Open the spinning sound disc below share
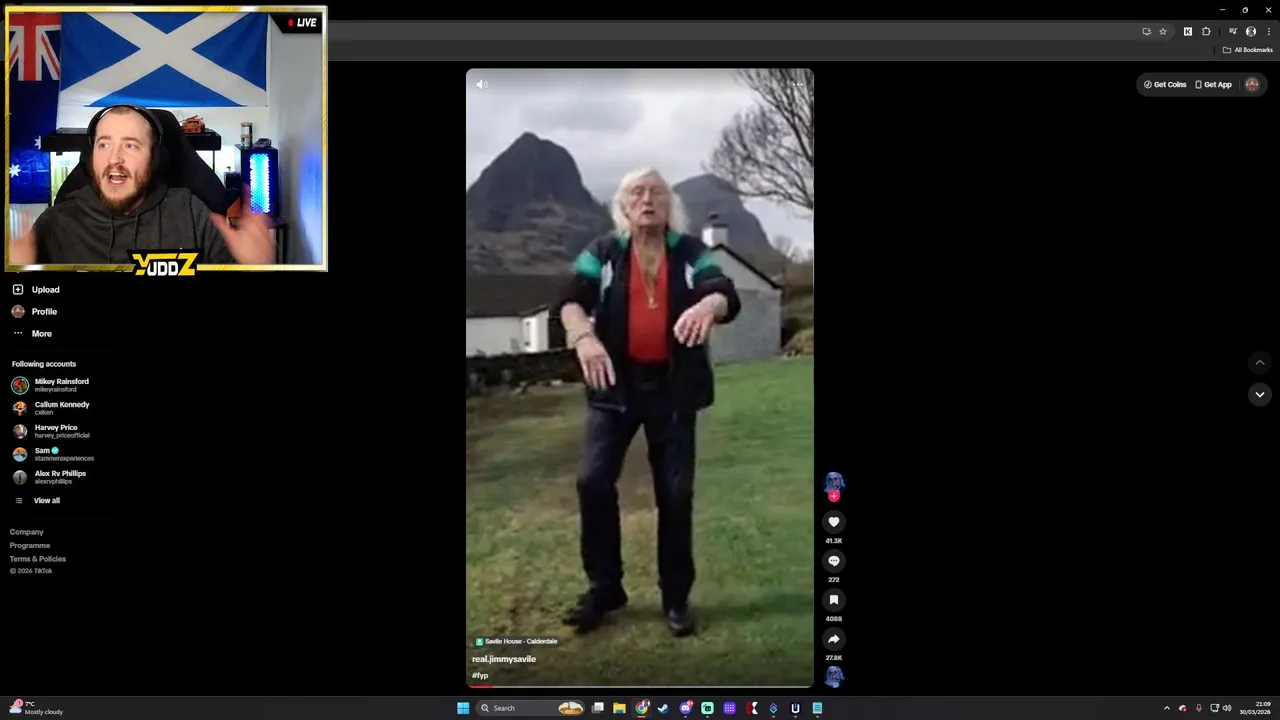Viewport: 1280px width, 720px height. click(833, 677)
